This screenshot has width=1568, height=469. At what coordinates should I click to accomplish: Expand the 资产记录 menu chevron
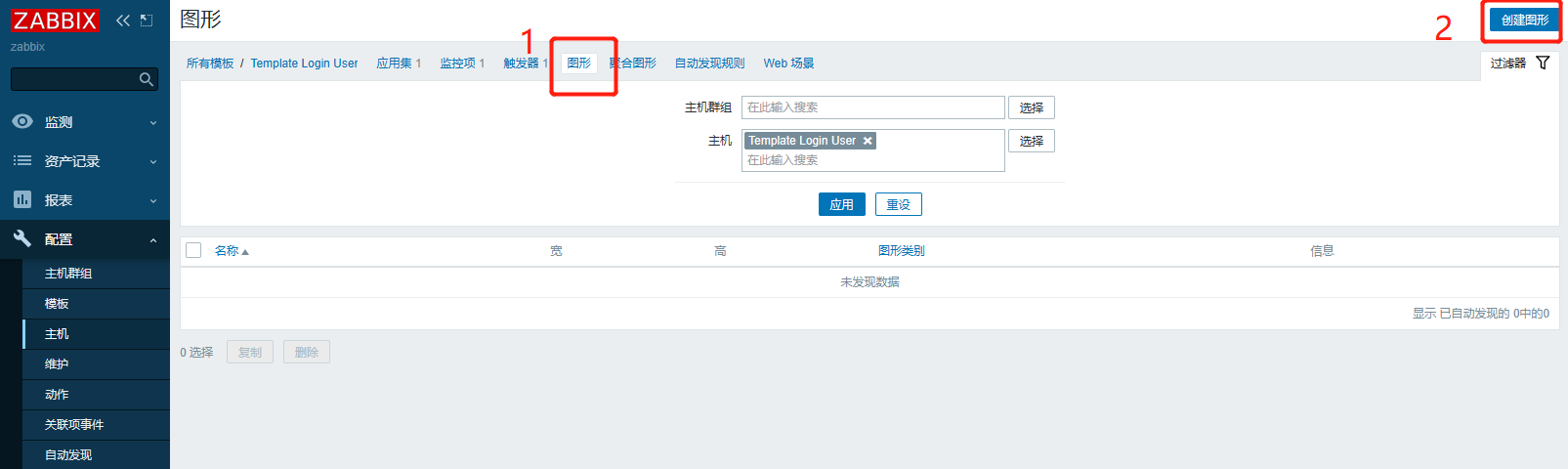click(153, 162)
